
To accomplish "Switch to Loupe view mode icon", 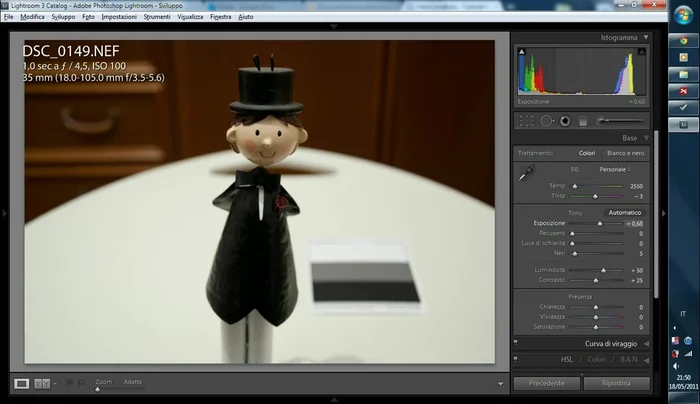I will [x=22, y=383].
